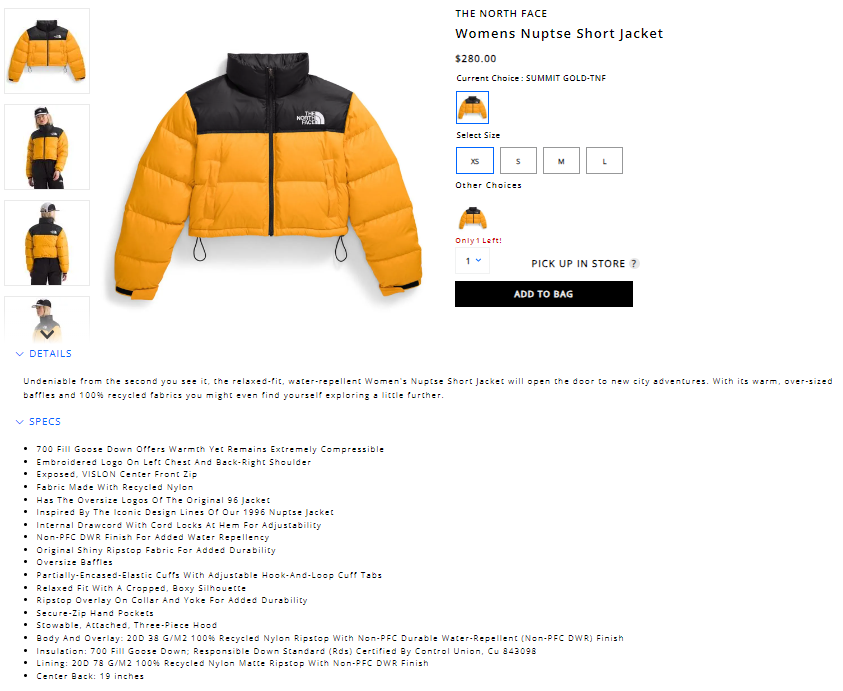
Task: Open the quantity dropdown
Action: tap(473, 261)
